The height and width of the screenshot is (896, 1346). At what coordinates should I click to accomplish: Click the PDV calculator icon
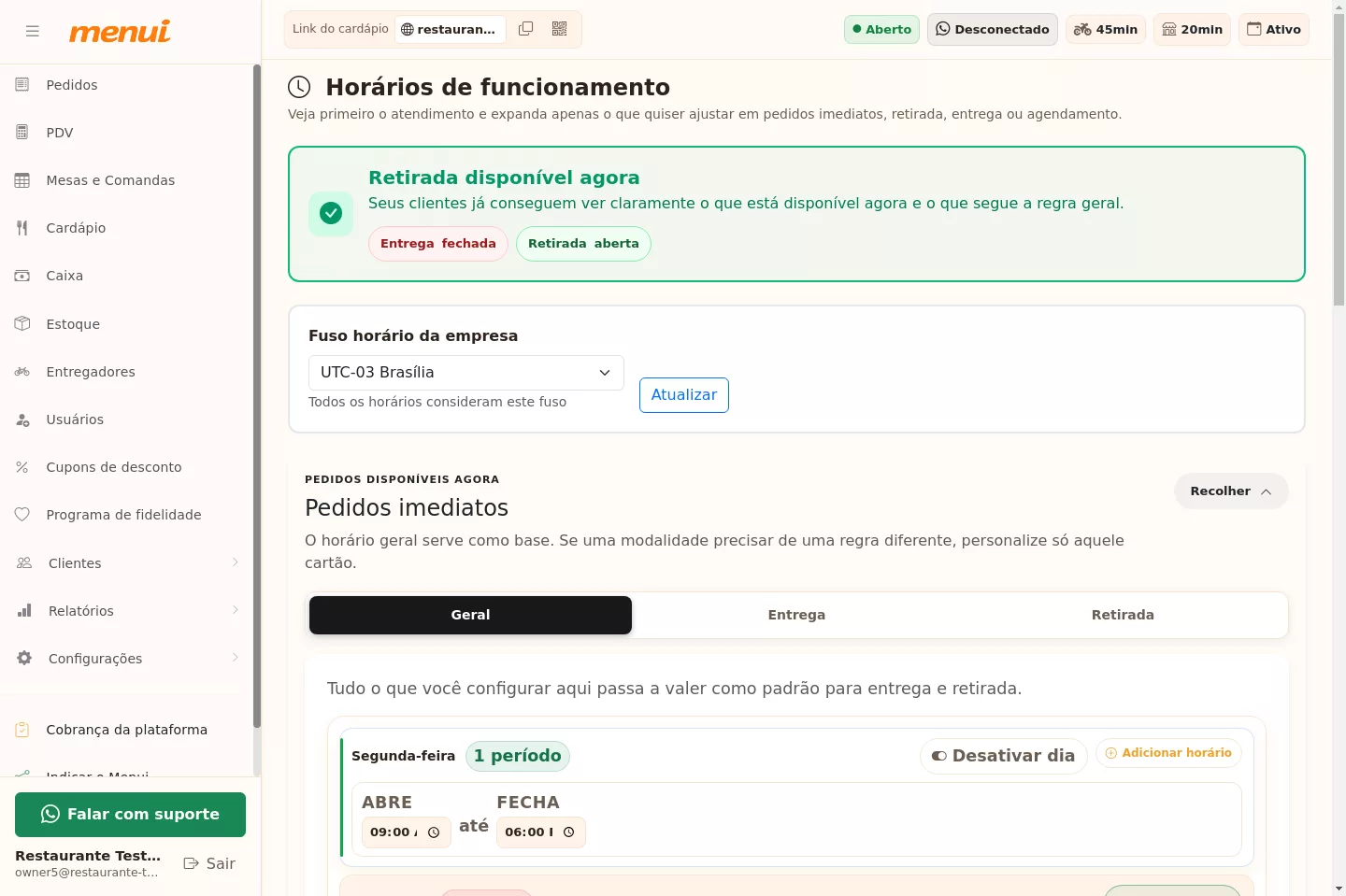tap(22, 133)
